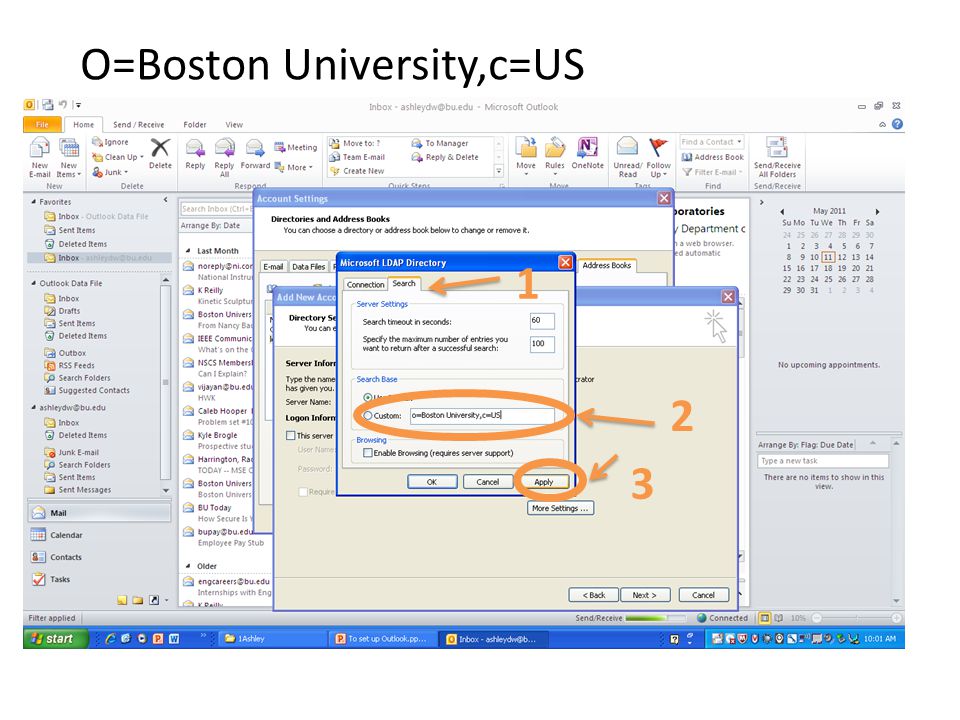Click the Unread/Read envelope icon
Screen dimensions: 960x720
point(628,148)
